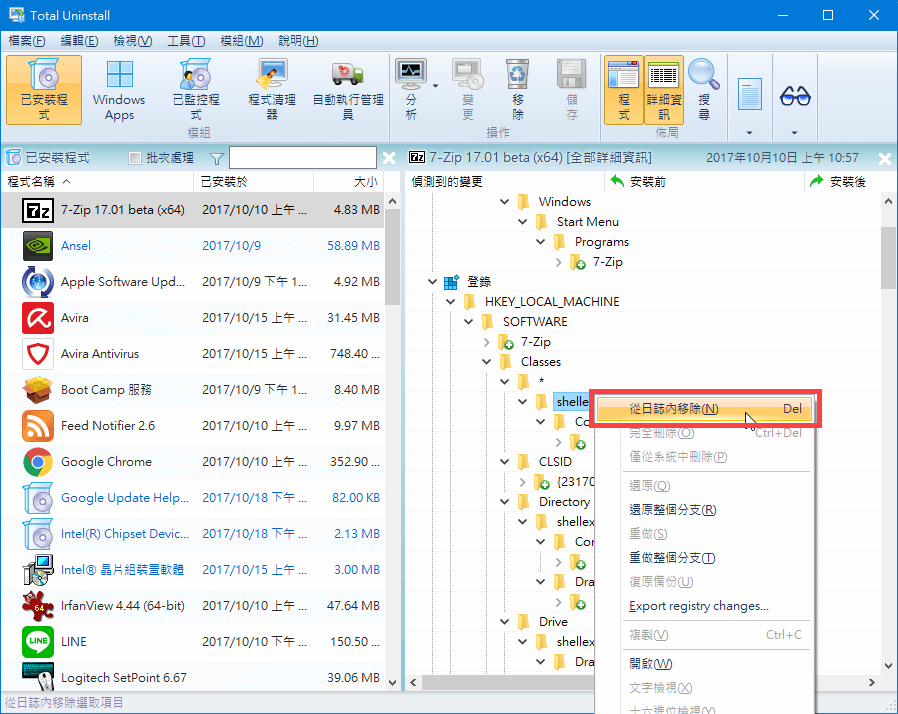Toggle the 程式 layout button
Viewport: 898px width, 714px height.
[x=623, y=89]
